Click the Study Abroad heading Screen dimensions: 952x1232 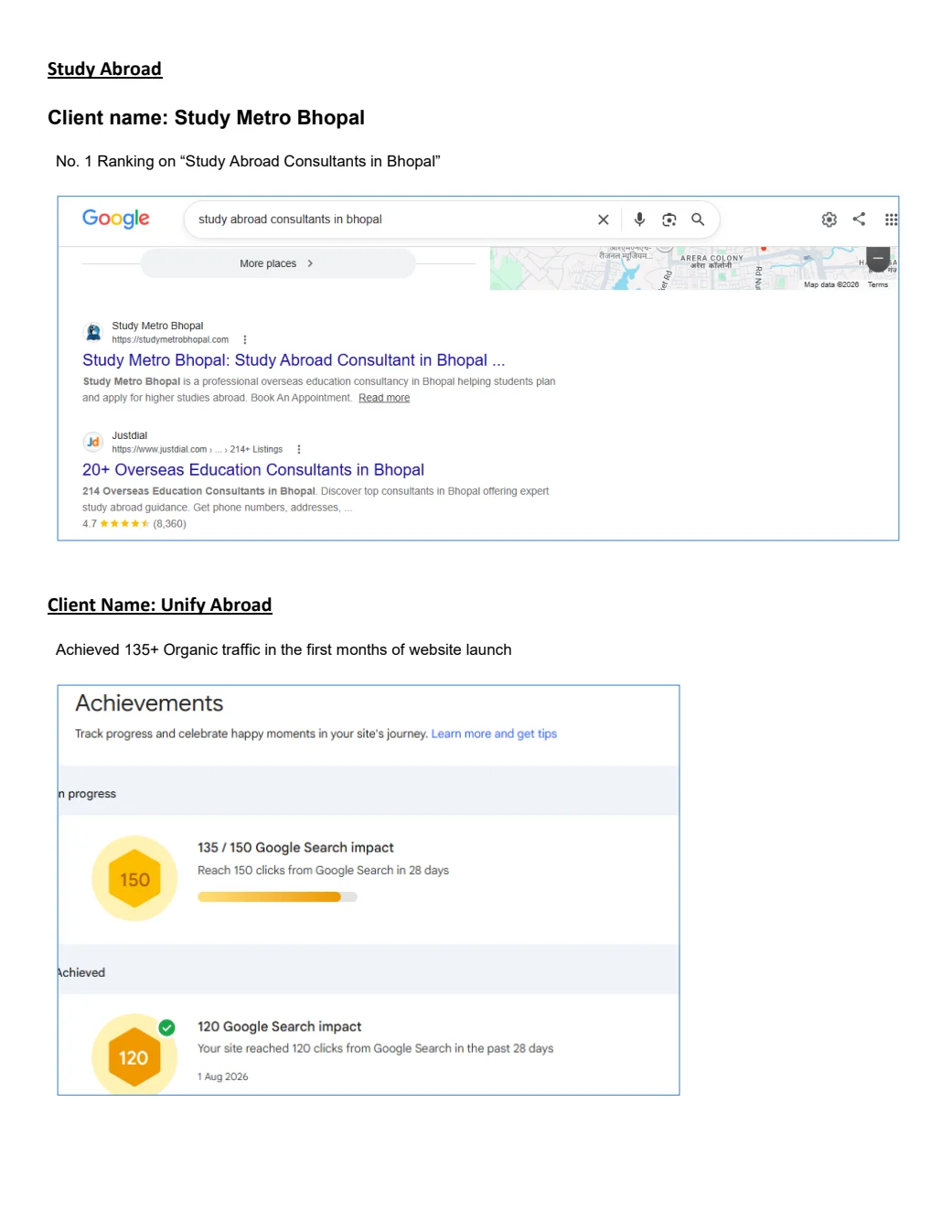(104, 70)
